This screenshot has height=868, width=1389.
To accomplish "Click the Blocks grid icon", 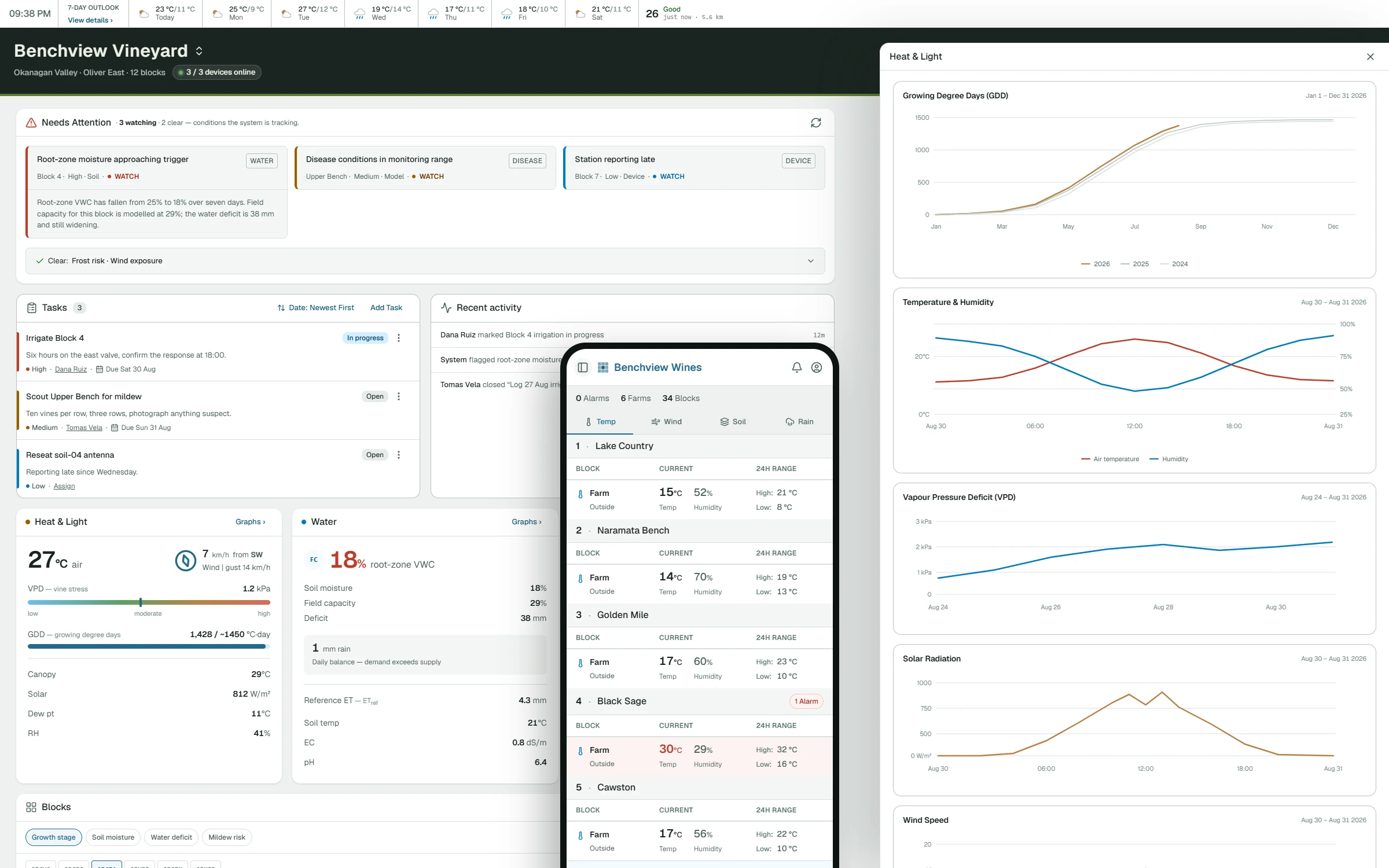I will 31,807.
